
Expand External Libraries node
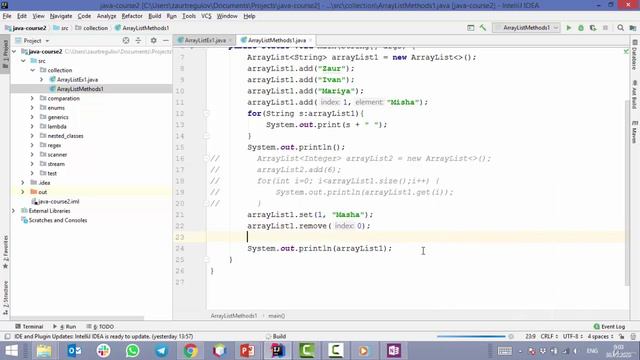tap(13, 211)
